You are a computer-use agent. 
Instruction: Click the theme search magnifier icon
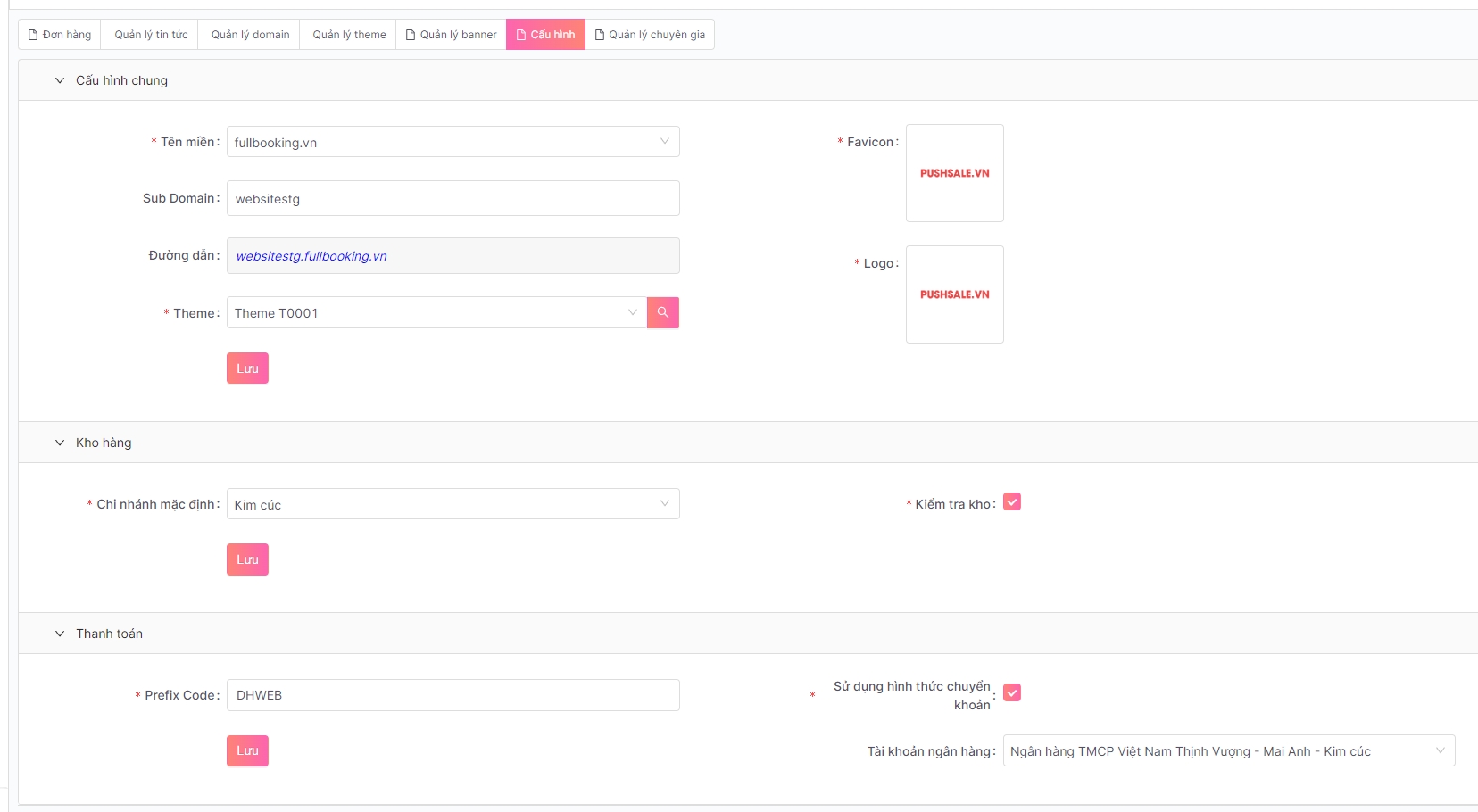point(662,312)
